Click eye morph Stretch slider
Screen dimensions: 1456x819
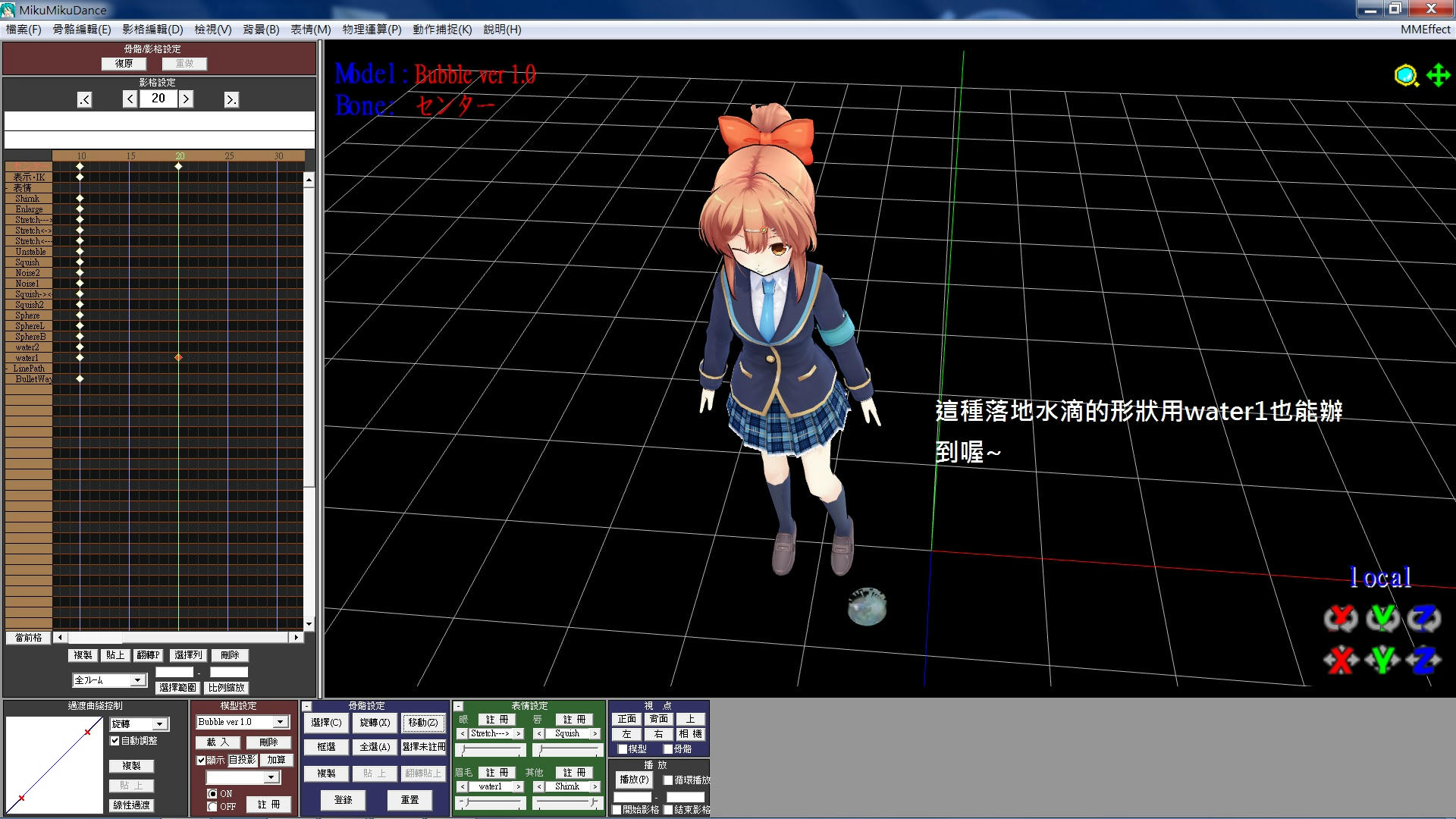(491, 750)
